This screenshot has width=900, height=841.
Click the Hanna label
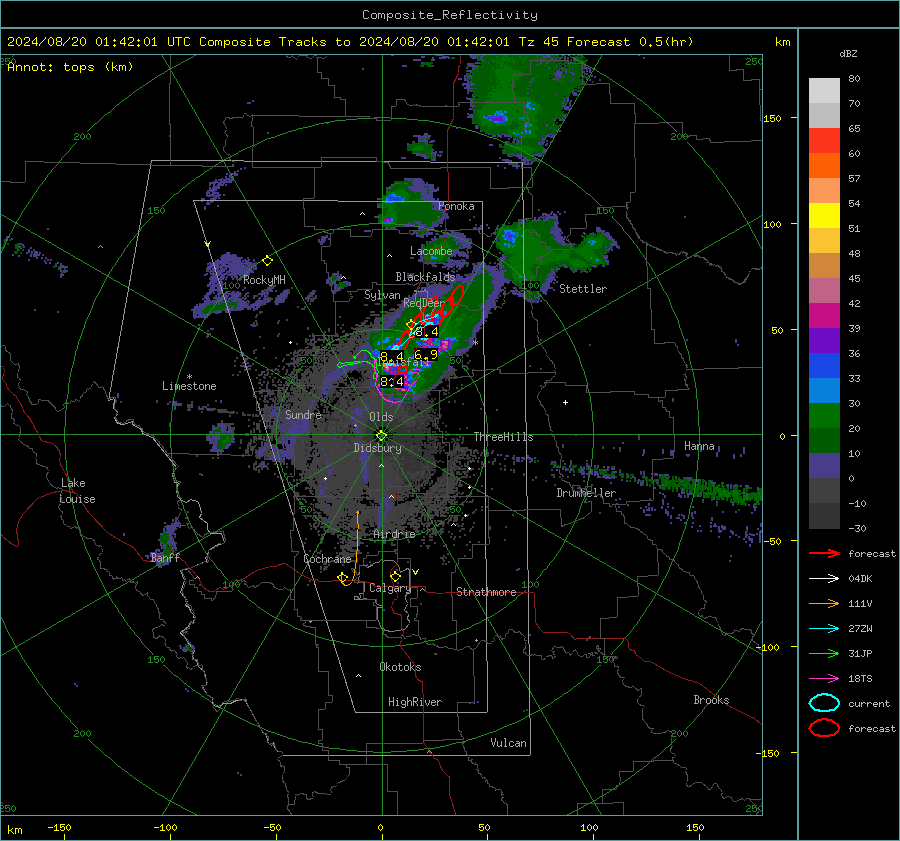[x=699, y=446]
